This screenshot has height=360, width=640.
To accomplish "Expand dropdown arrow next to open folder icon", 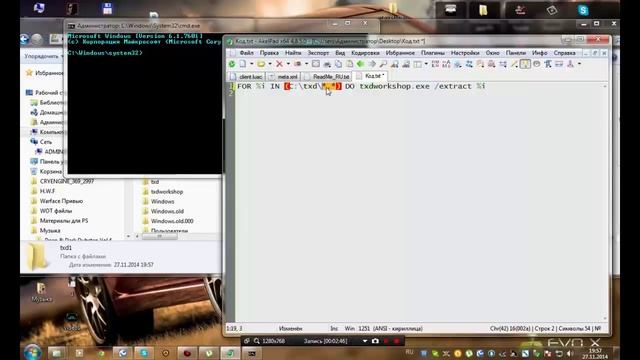I will pos(270,64).
